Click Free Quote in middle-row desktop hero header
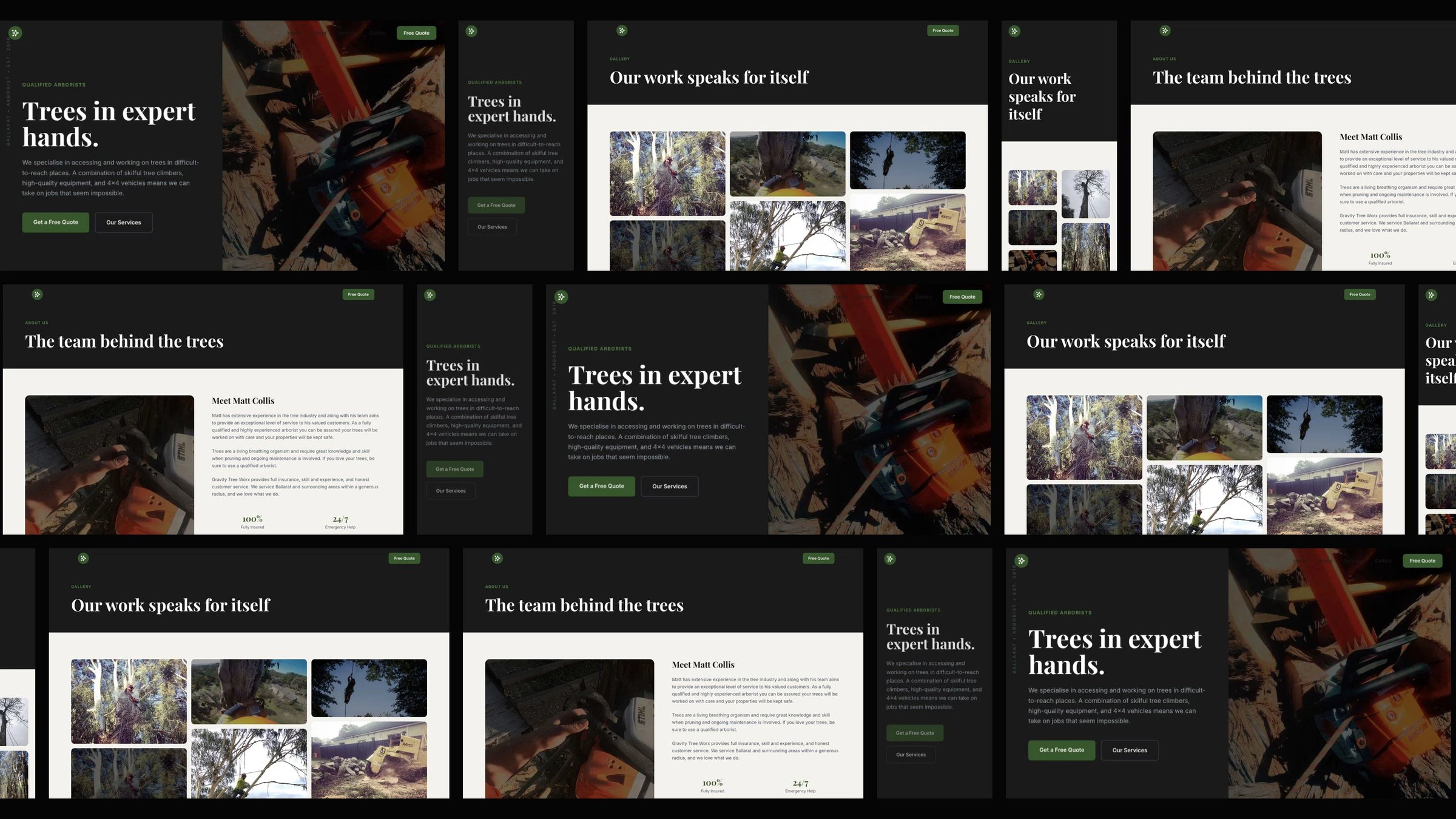The image size is (1456, 819). [962, 297]
